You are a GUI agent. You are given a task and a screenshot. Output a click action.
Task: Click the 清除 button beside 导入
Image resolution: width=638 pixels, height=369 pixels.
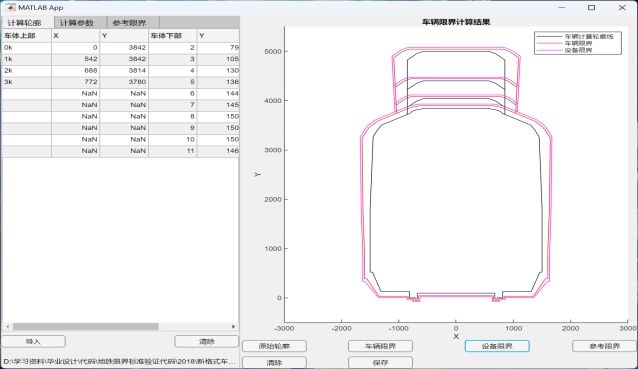(207, 341)
